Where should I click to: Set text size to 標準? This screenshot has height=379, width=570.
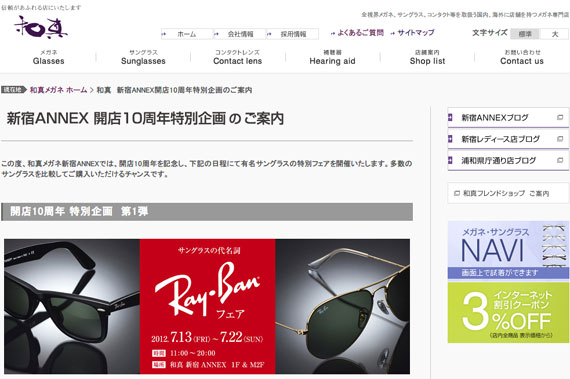[x=525, y=34]
